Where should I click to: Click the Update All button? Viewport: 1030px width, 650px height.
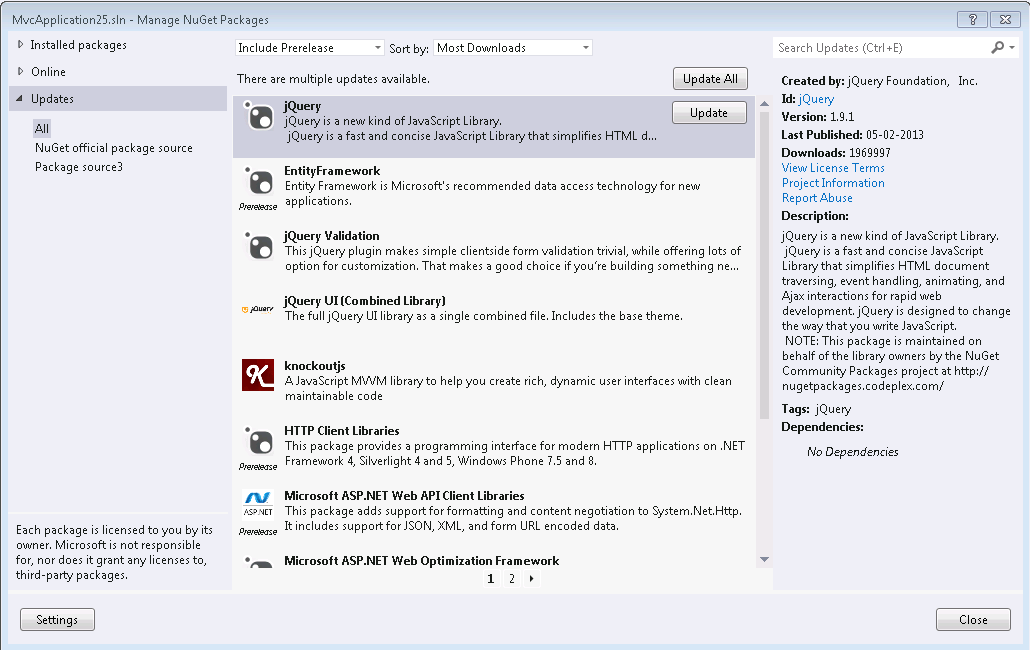point(710,78)
